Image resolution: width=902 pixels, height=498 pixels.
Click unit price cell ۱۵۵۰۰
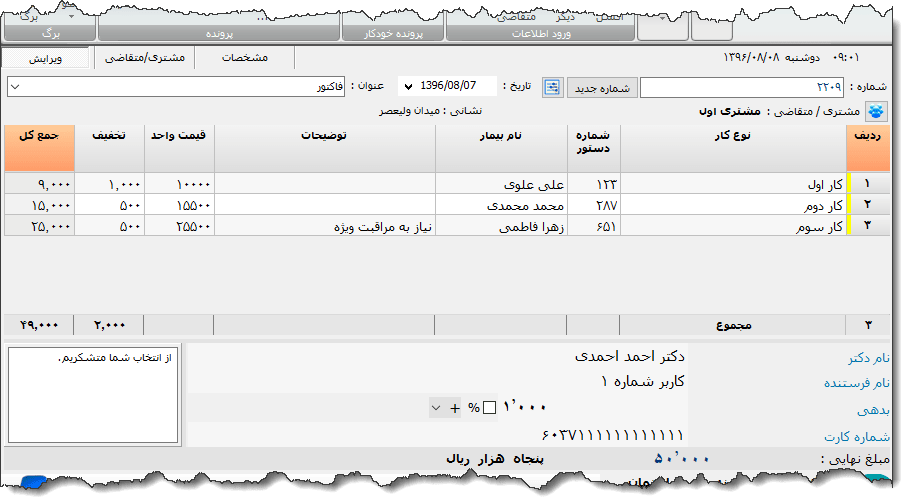(179, 205)
